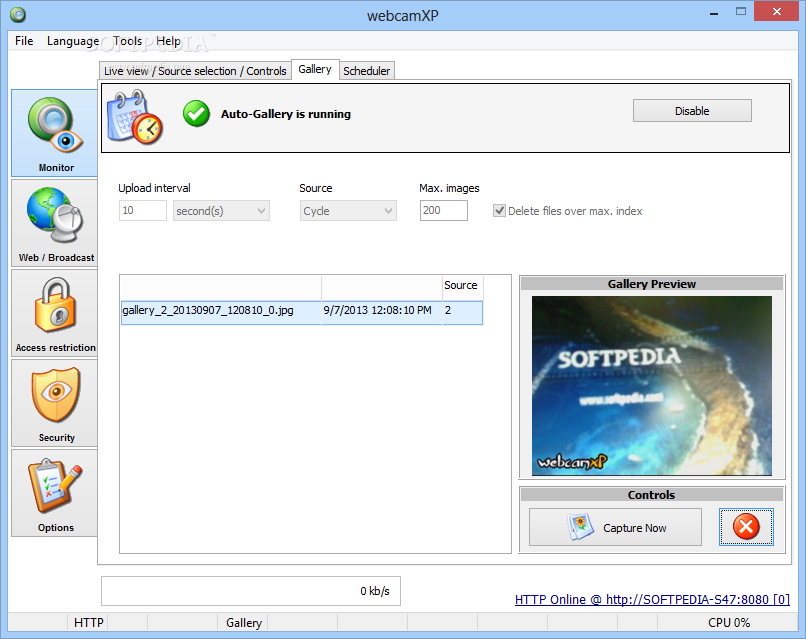This screenshot has width=806, height=639.
Task: Click the Source column header
Action: (461, 285)
